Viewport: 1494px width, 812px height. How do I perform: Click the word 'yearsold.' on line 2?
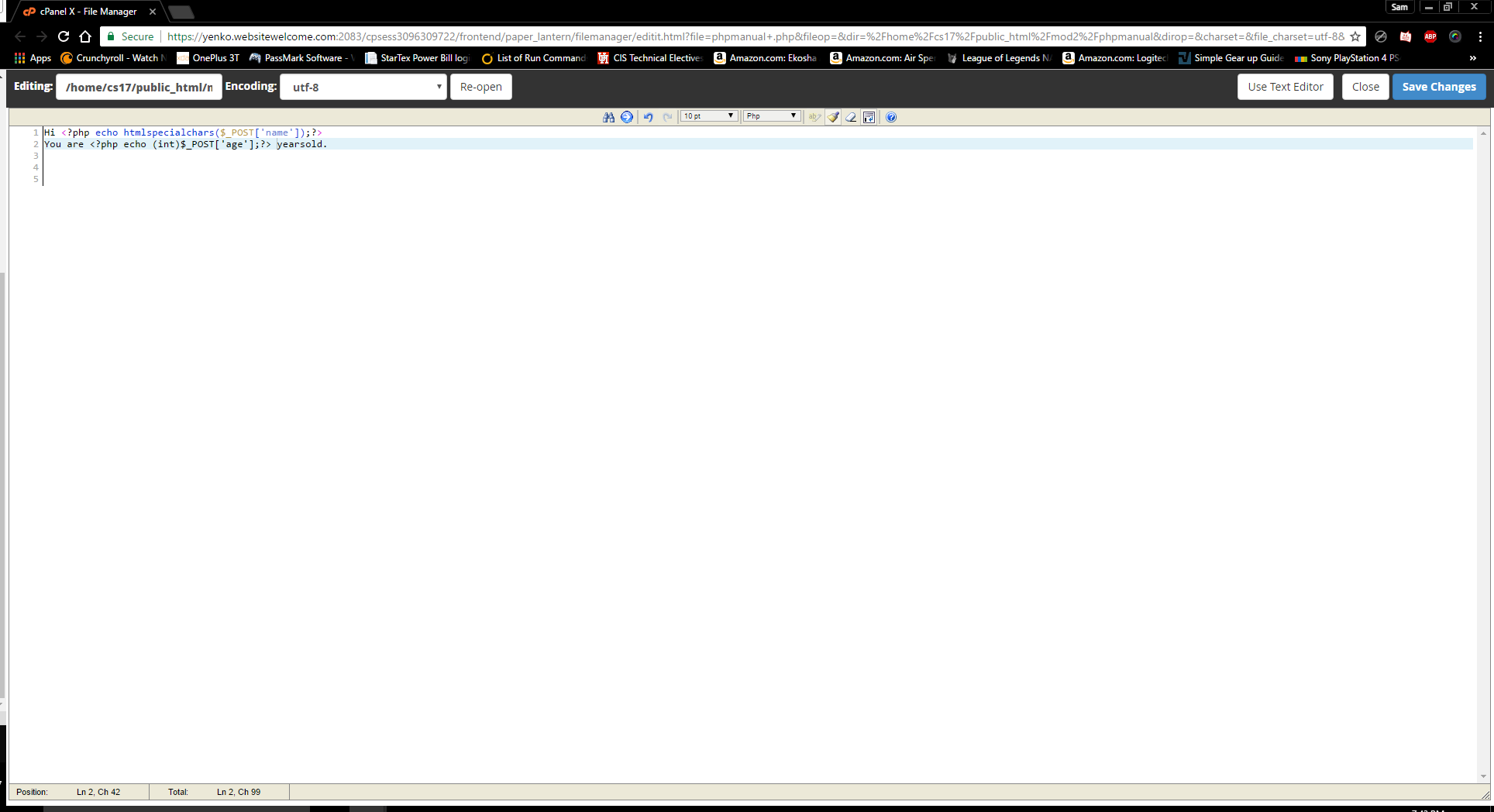[x=302, y=144]
